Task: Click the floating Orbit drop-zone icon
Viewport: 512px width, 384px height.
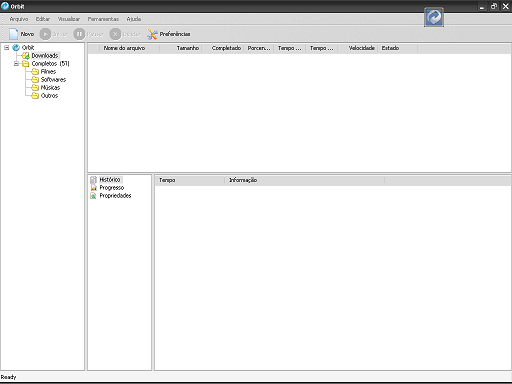Action: (x=434, y=17)
